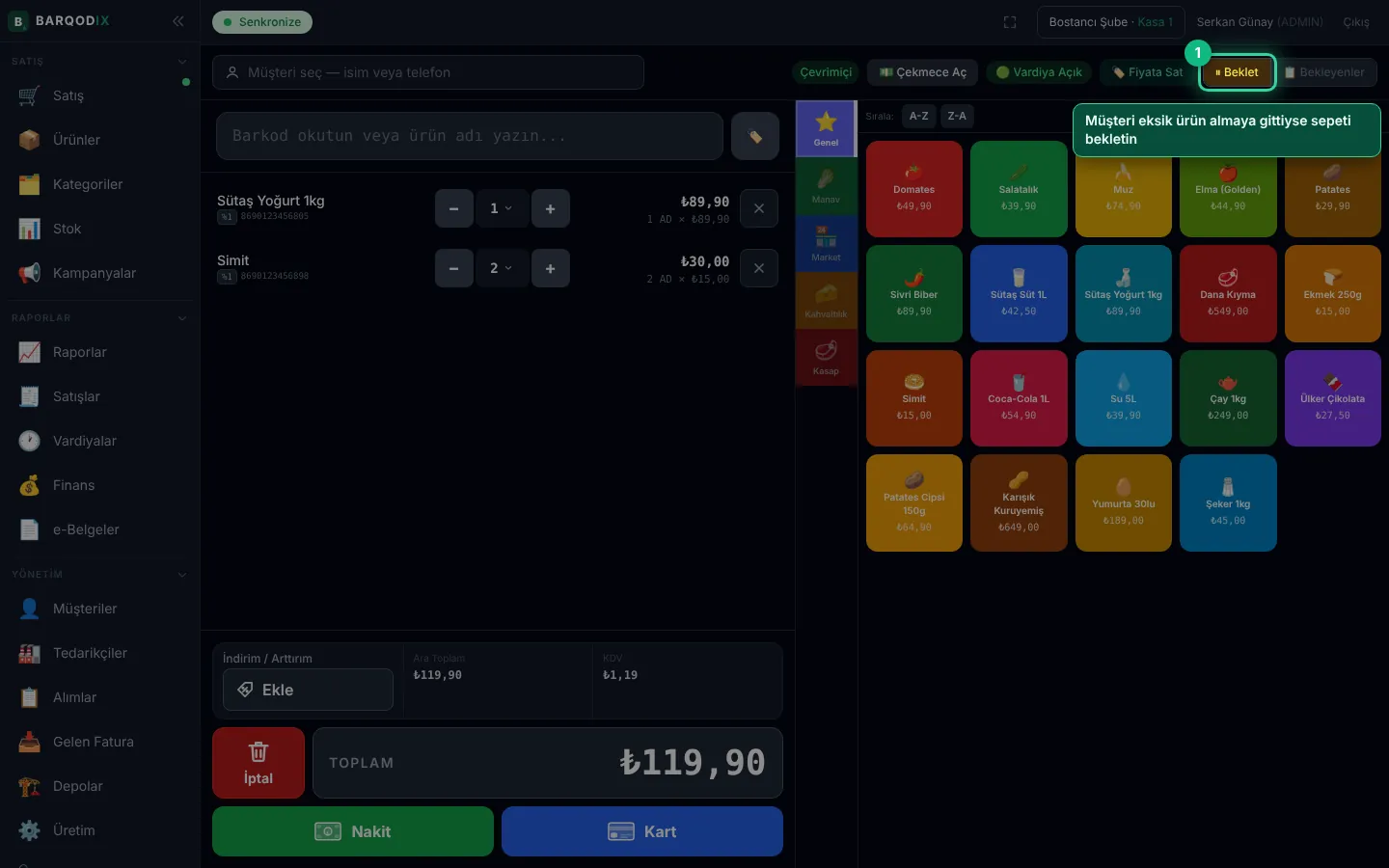Remove Sütaş Yoğurt 1kg from cart
Screen dimensions: 1389x868
pyautogui.click(x=759, y=208)
